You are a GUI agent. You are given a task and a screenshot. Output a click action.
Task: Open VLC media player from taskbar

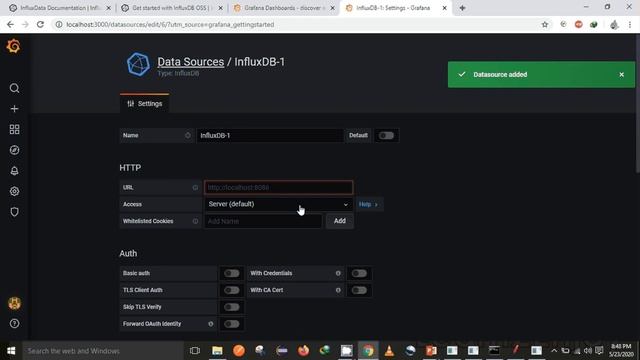tap(389, 351)
